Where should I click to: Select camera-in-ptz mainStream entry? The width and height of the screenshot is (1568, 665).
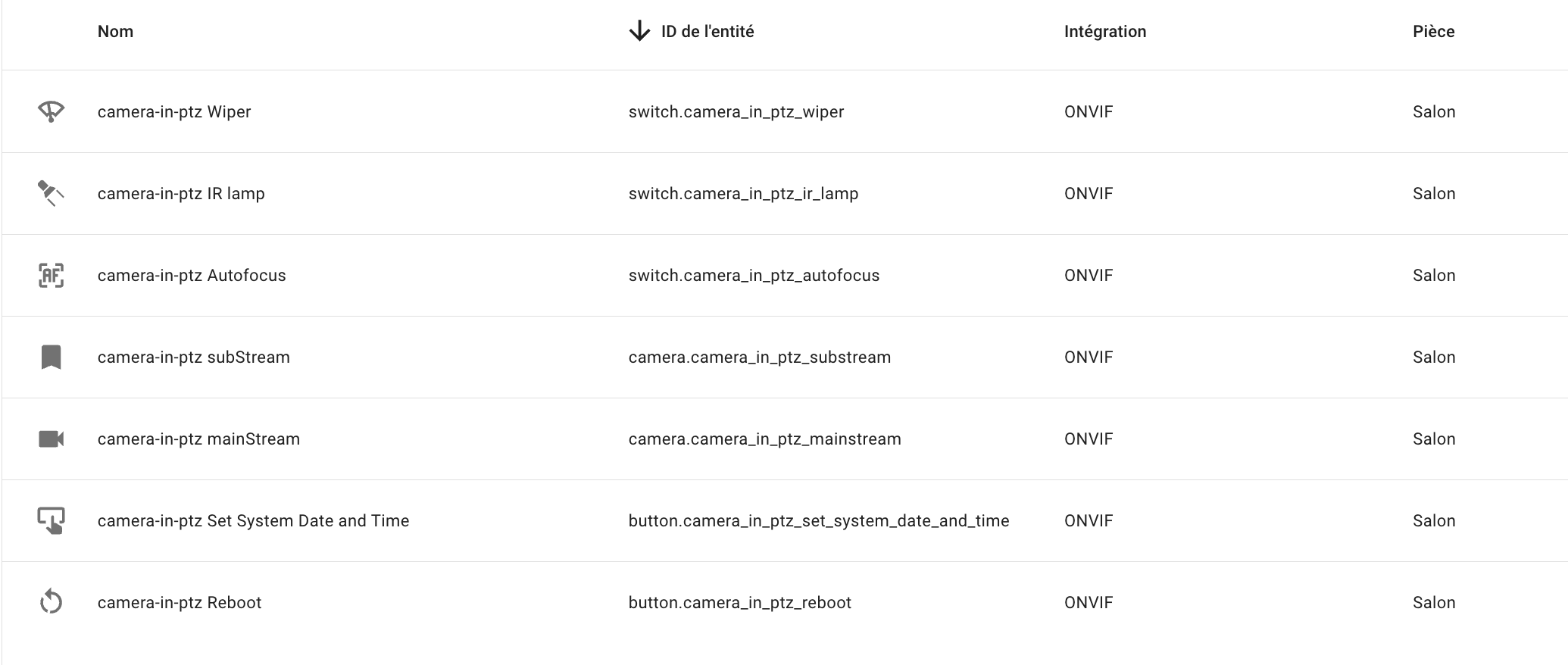coord(198,439)
